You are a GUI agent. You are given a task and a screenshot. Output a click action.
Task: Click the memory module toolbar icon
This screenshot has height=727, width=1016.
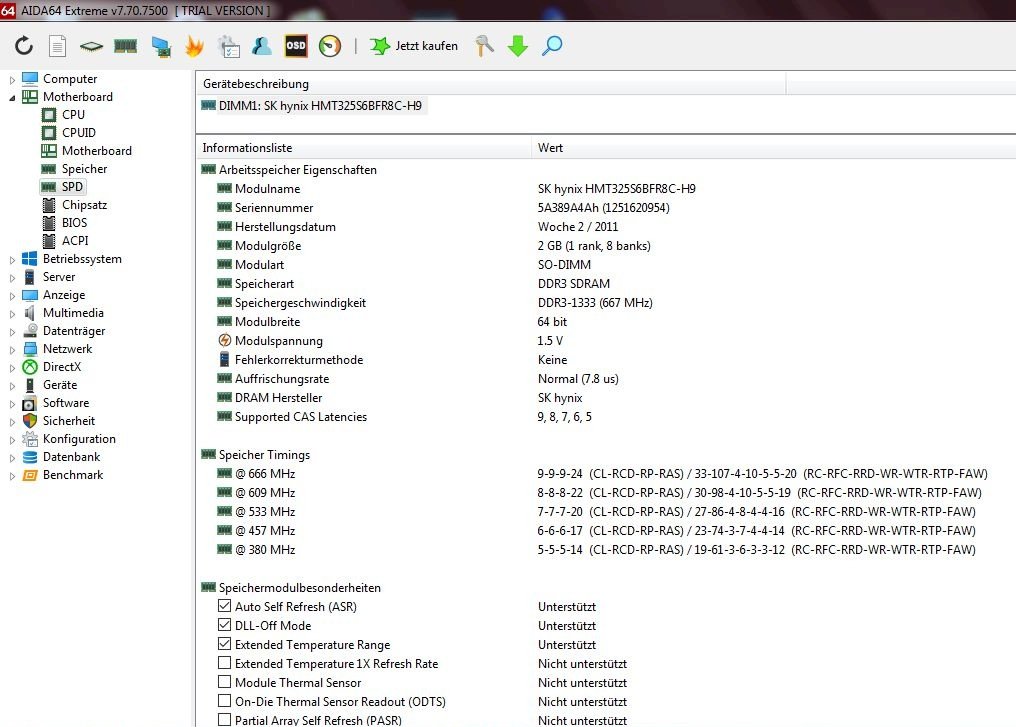click(x=125, y=46)
